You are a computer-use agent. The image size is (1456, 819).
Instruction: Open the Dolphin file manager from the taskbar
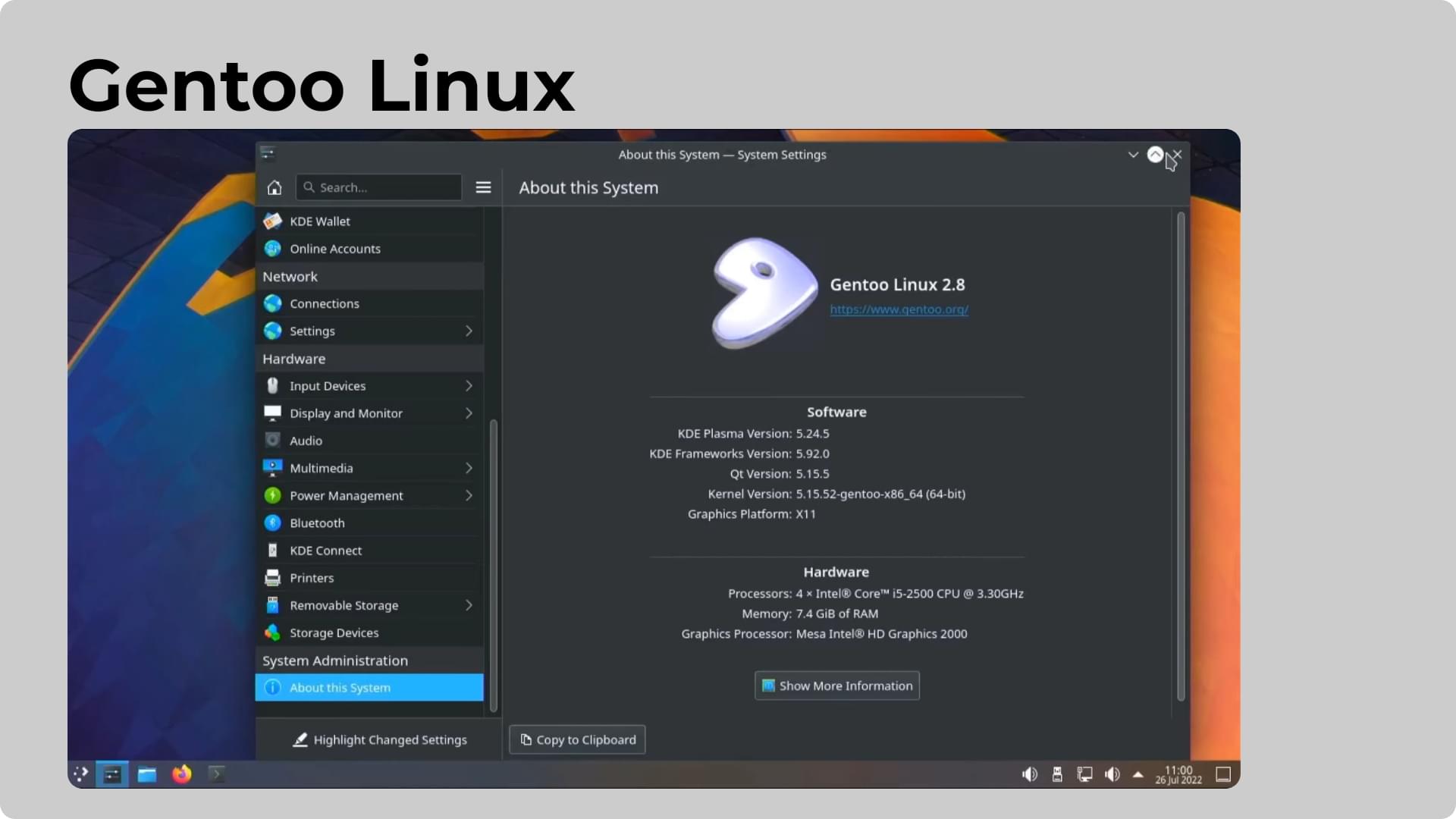147,774
